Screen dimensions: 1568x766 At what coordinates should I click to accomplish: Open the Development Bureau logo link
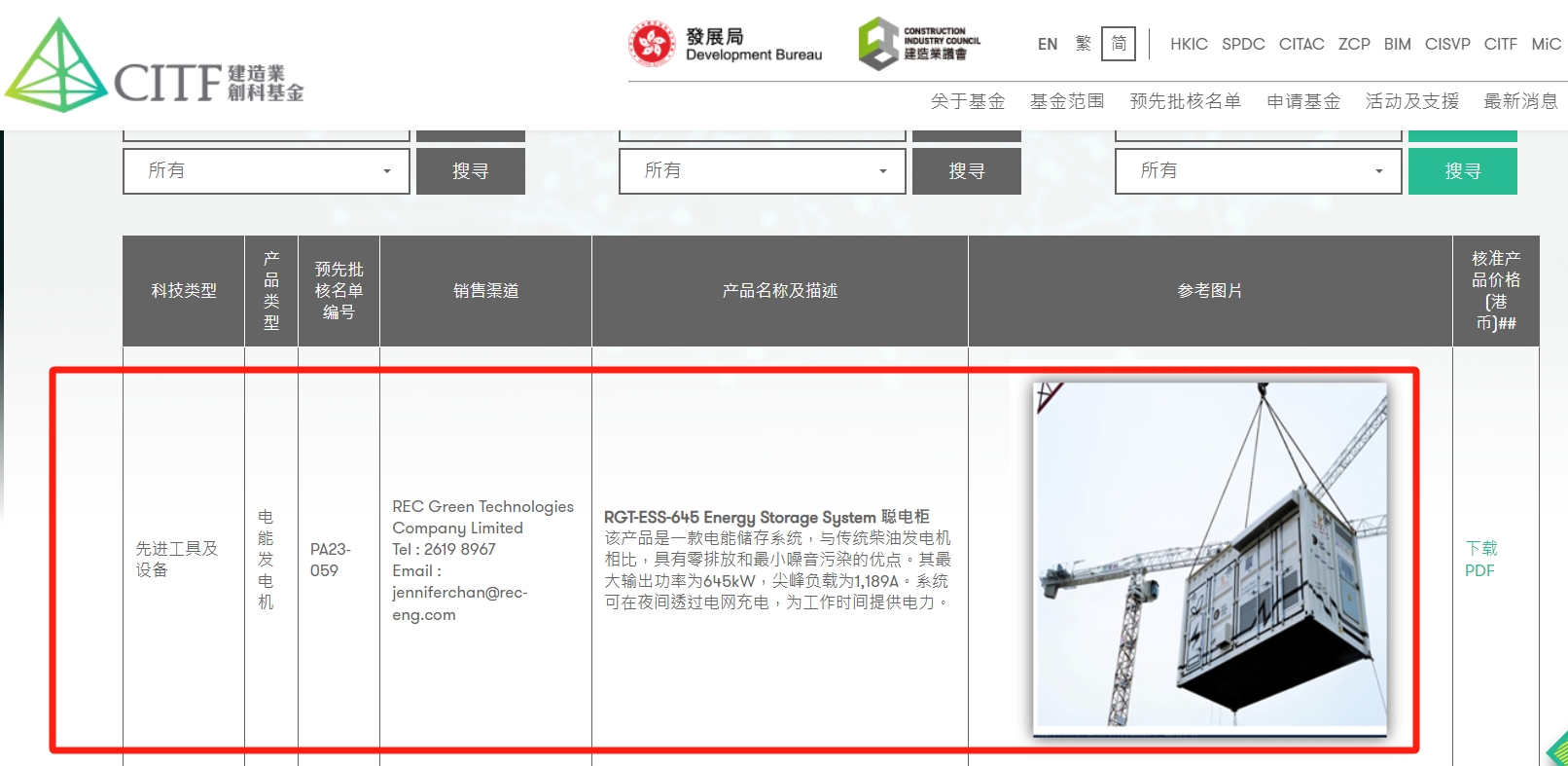726,45
